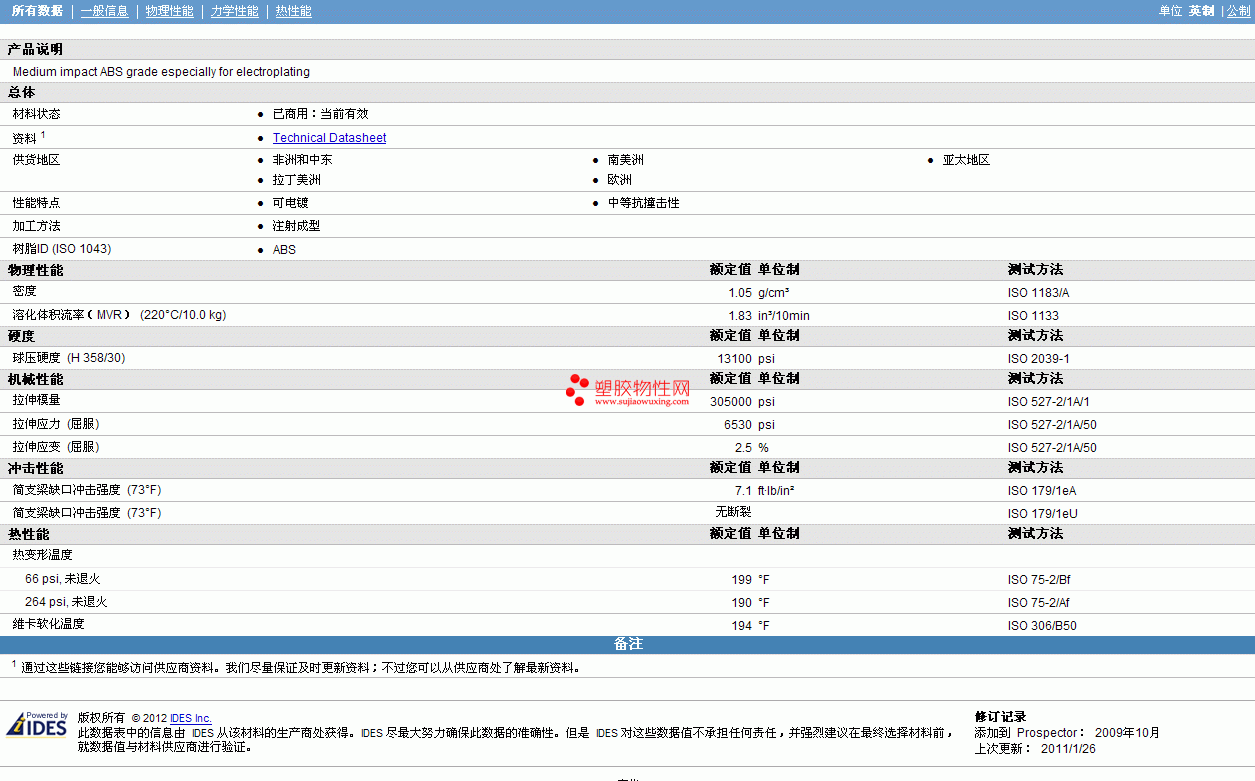Click the product description 'Medium impact ABS grade' text

(161, 72)
